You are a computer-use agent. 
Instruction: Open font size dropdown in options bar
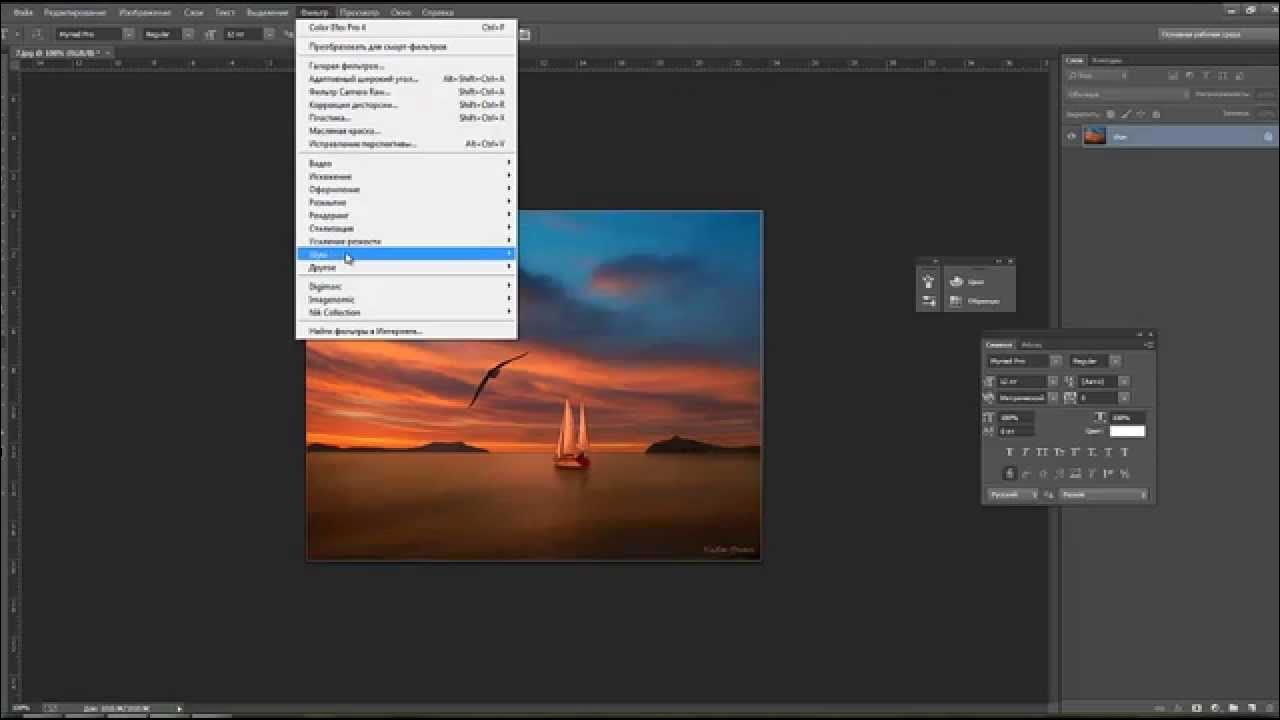tap(269, 34)
